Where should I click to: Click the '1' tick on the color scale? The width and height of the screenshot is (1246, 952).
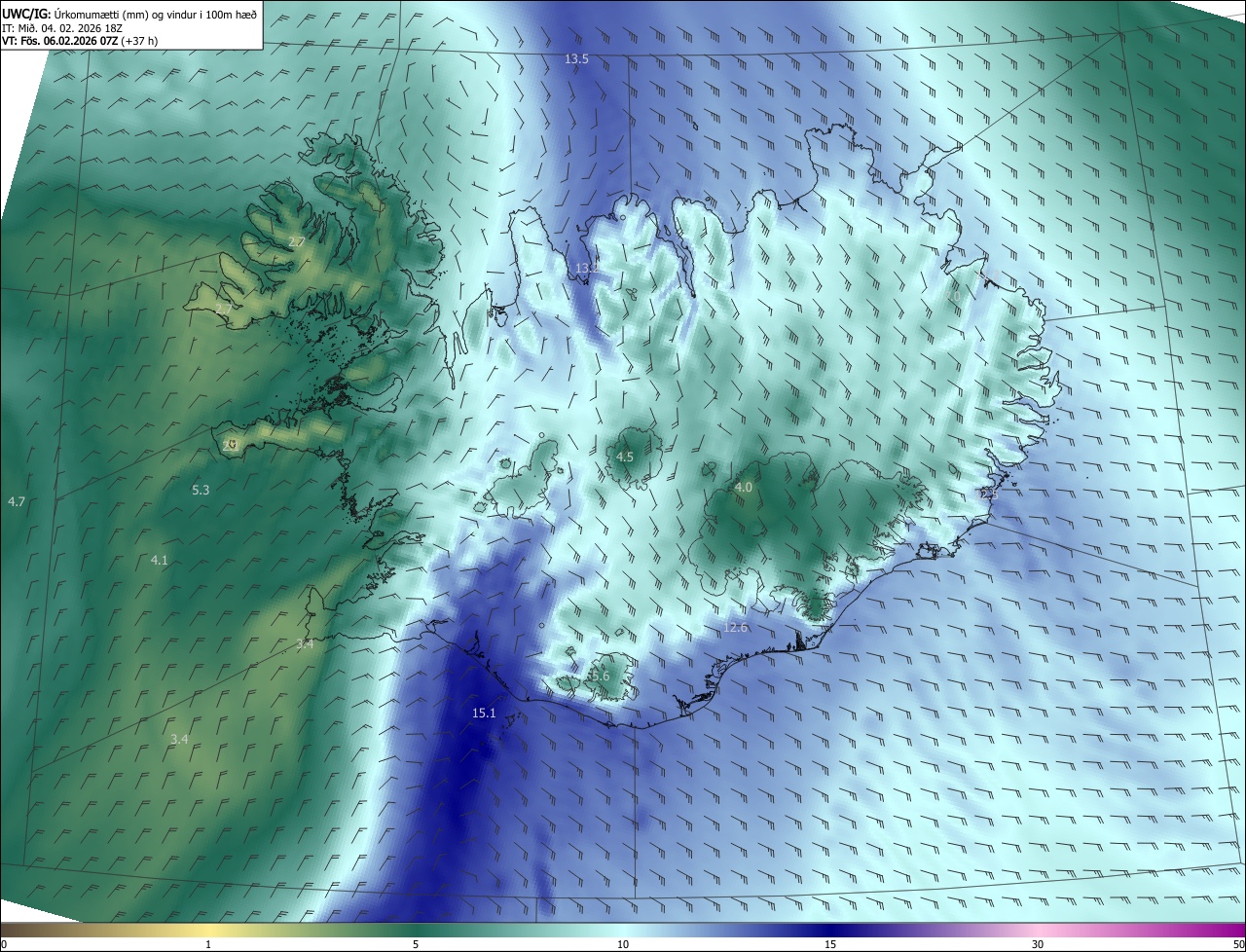tap(208, 944)
